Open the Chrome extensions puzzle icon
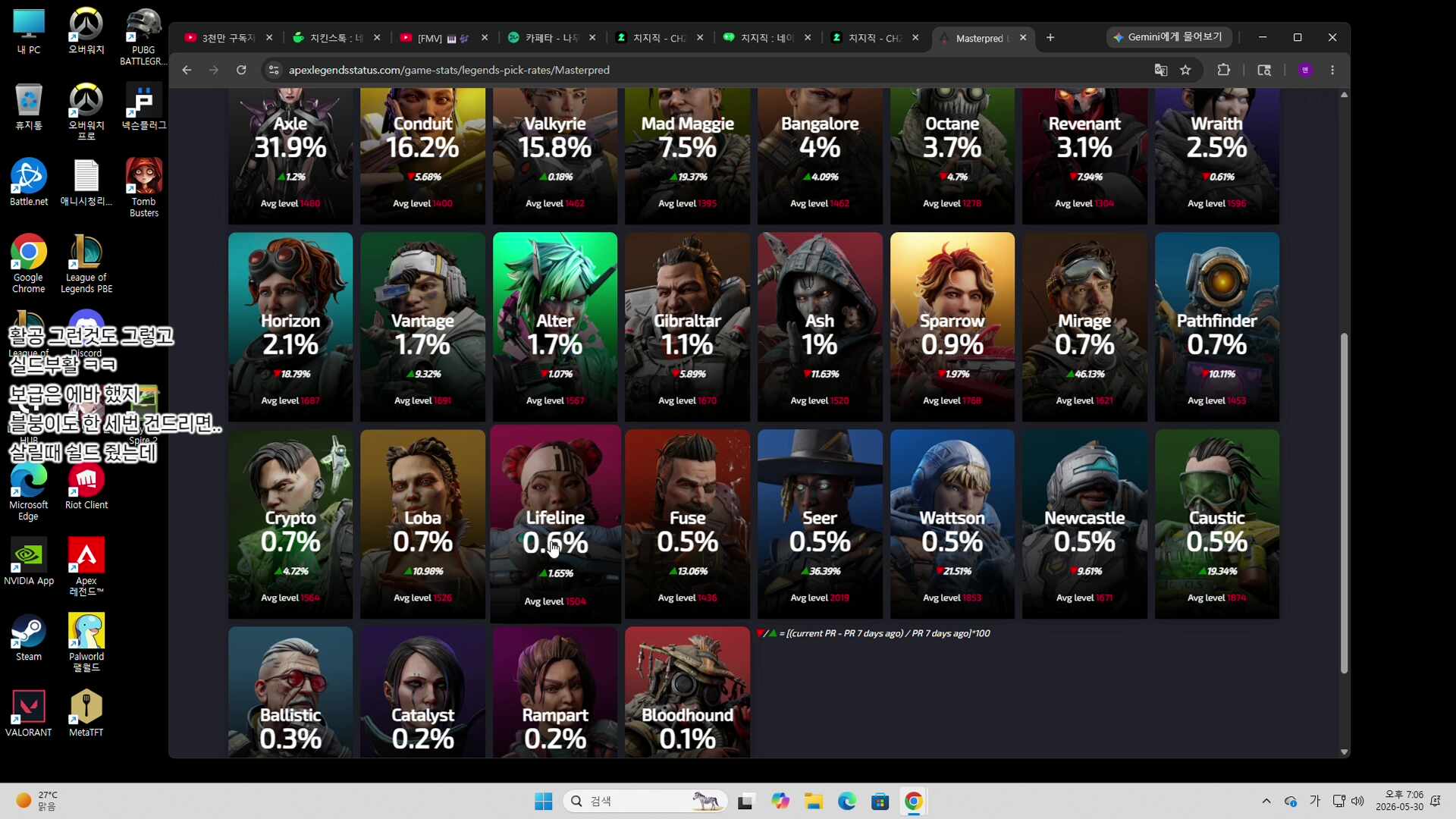Image resolution: width=1456 pixels, height=819 pixels. [x=1223, y=70]
